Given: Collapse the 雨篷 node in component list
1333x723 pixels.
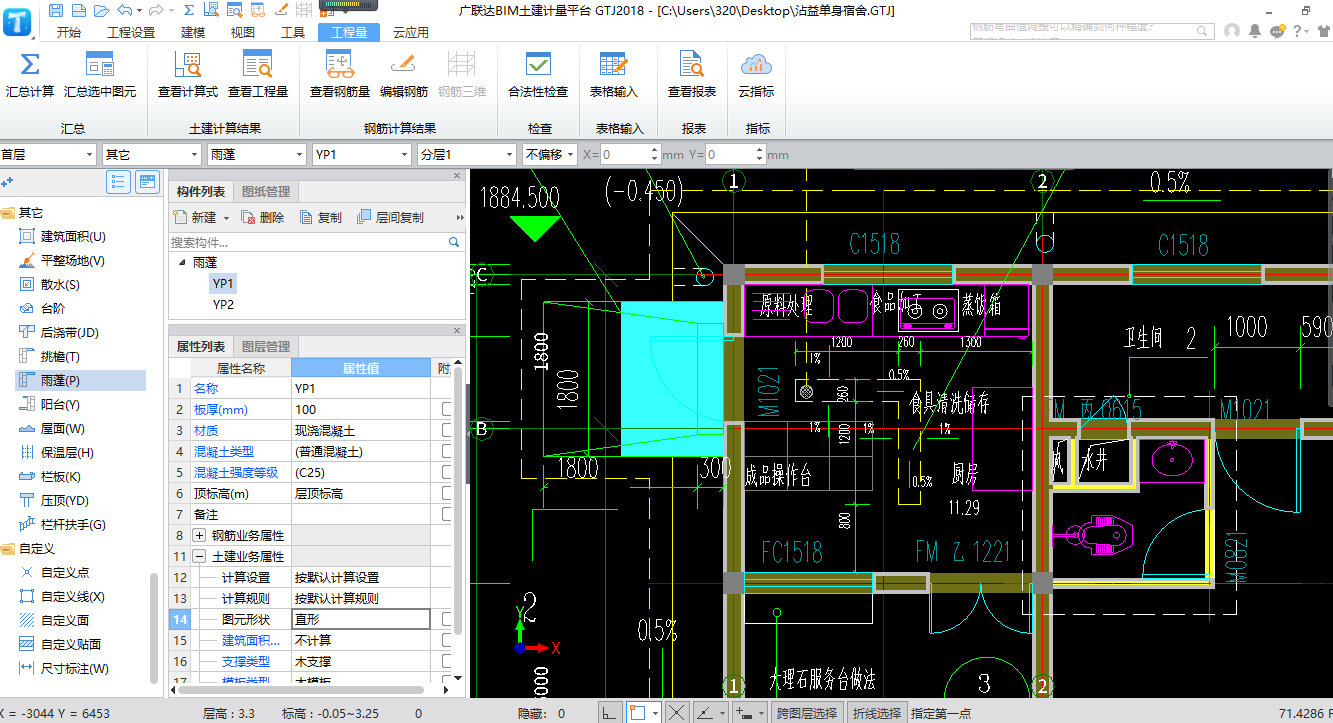Looking at the screenshot, I should tap(182, 263).
